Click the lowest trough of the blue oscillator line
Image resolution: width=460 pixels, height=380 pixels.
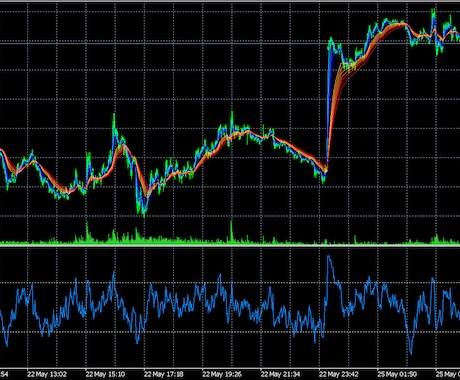tap(411, 353)
